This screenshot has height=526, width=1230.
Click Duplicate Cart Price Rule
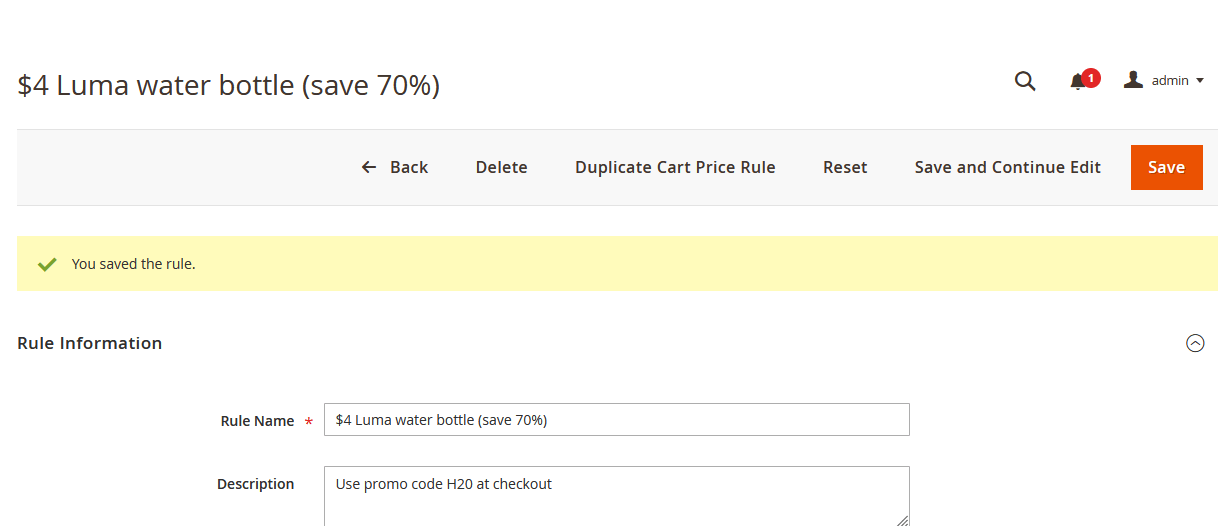coord(675,167)
